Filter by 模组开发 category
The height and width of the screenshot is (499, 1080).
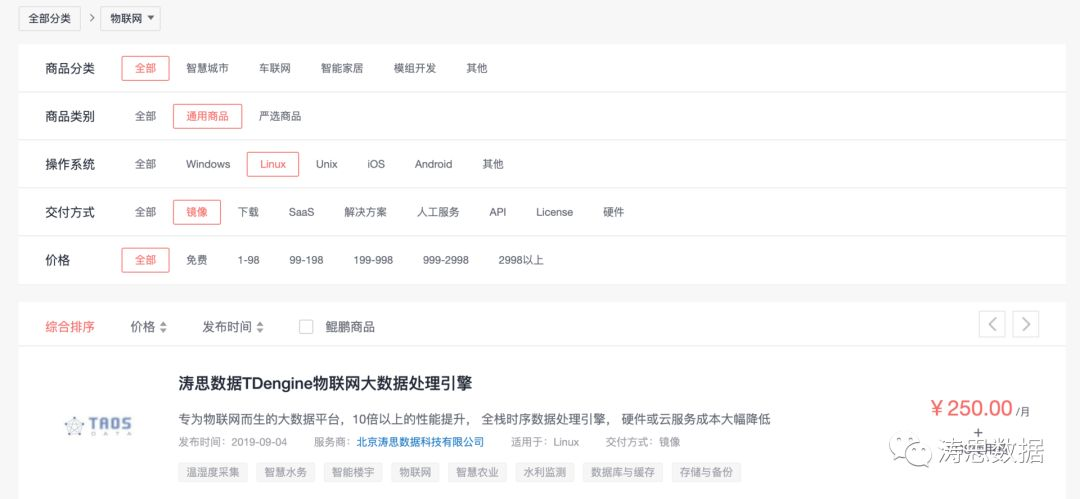coord(415,68)
